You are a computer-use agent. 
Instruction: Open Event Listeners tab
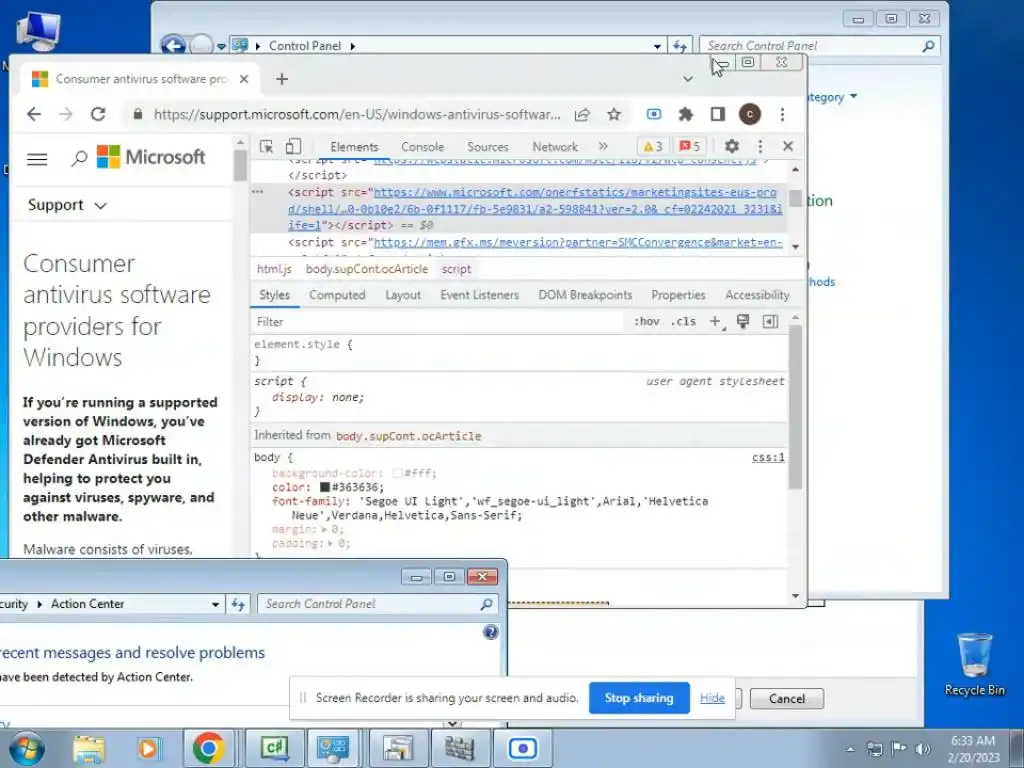479,295
